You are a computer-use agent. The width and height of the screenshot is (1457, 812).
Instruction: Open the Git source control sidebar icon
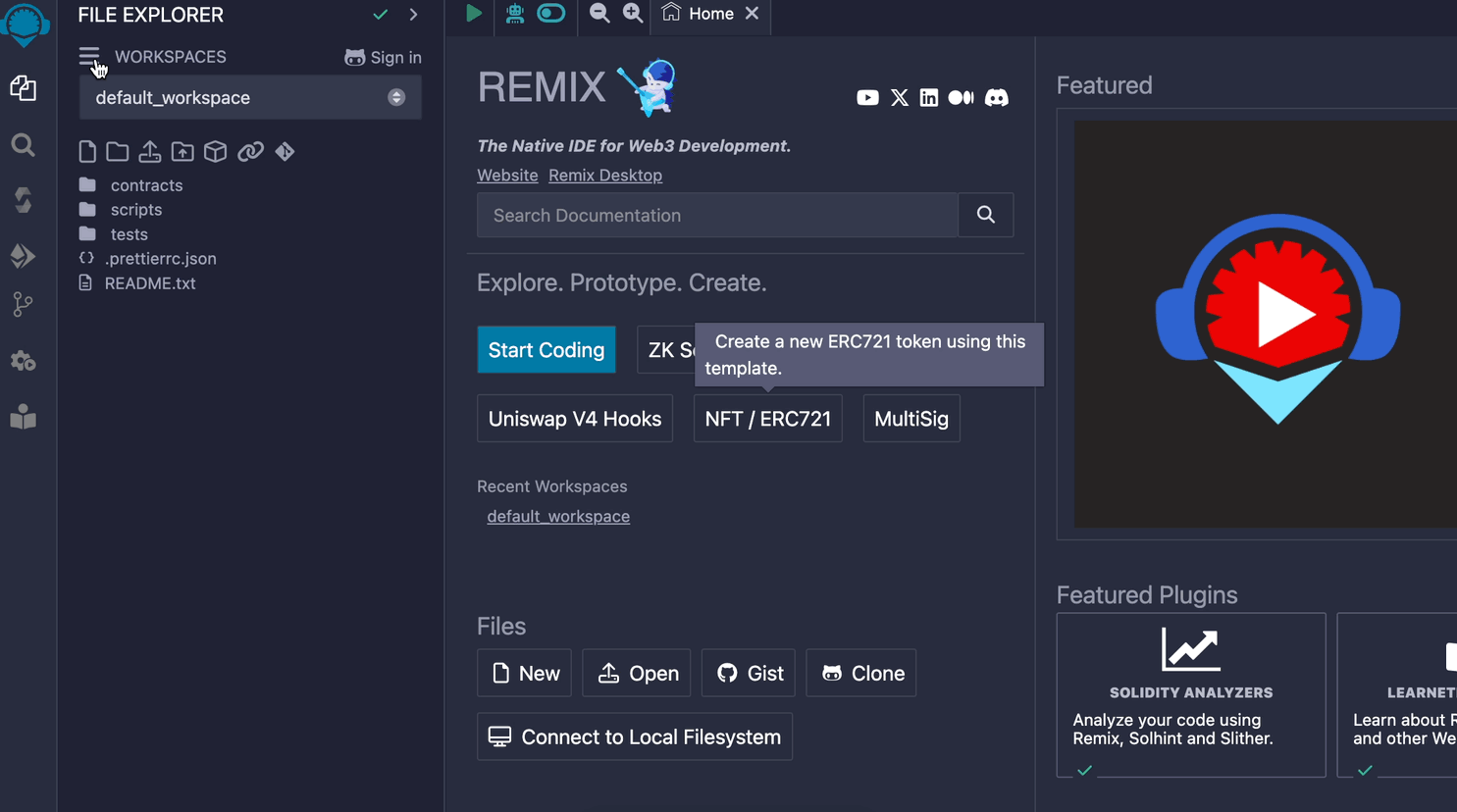(x=23, y=305)
